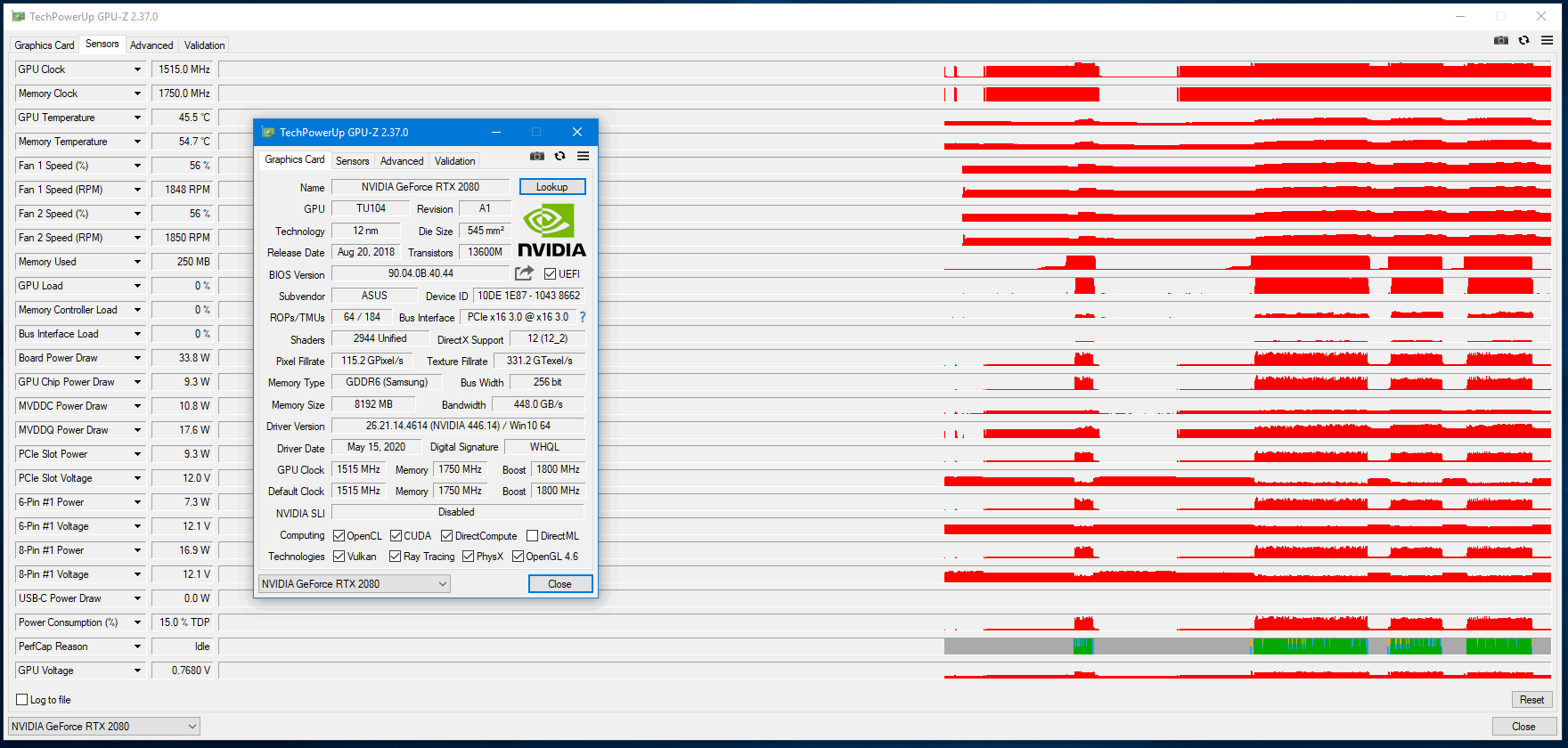Toggle the Ray Tracing checkbox
Screen dimensions: 1568x748
coord(396,557)
